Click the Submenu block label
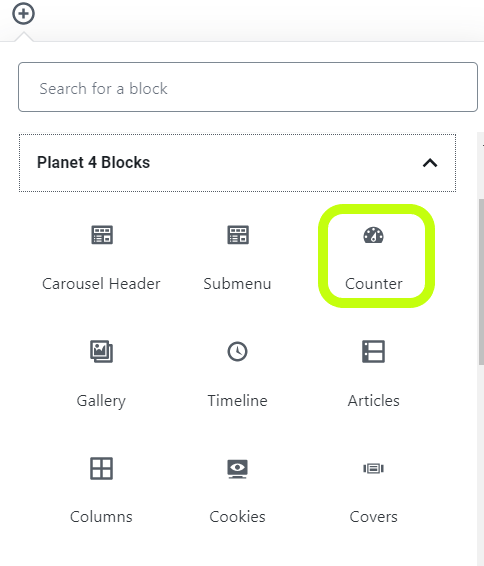 (x=237, y=284)
